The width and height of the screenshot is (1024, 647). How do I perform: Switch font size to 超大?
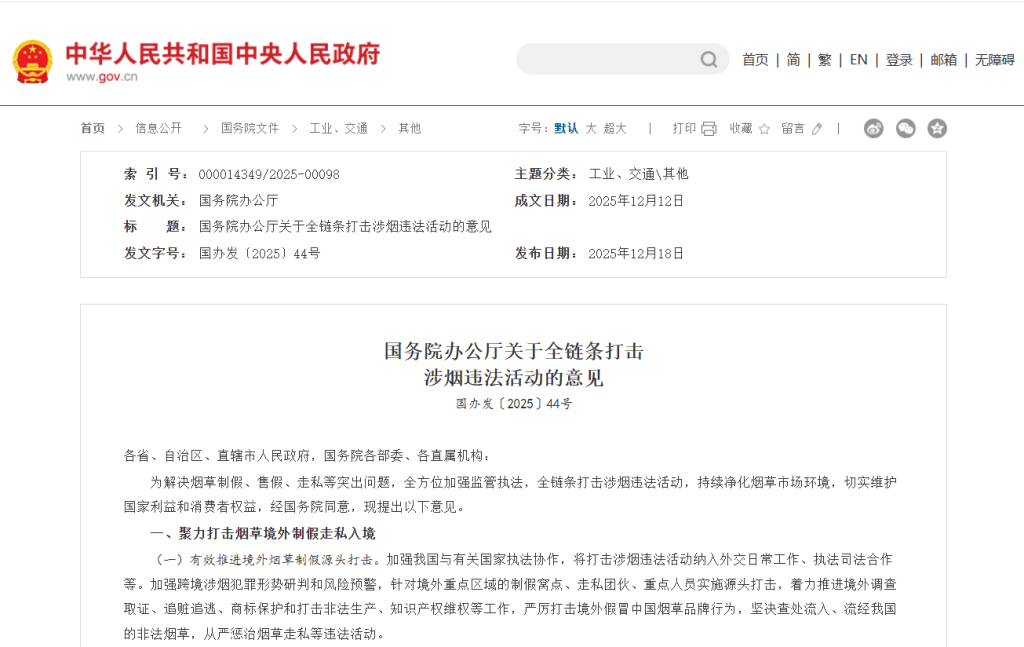pyautogui.click(x=615, y=128)
